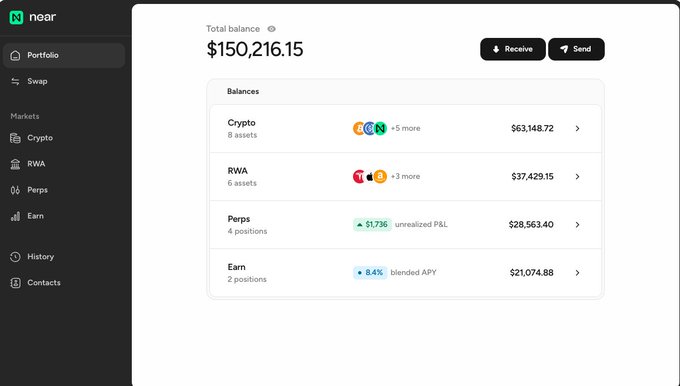Viewport: 680px width, 386px height.
Task: Click the Send paper plane icon
Action: point(564,49)
